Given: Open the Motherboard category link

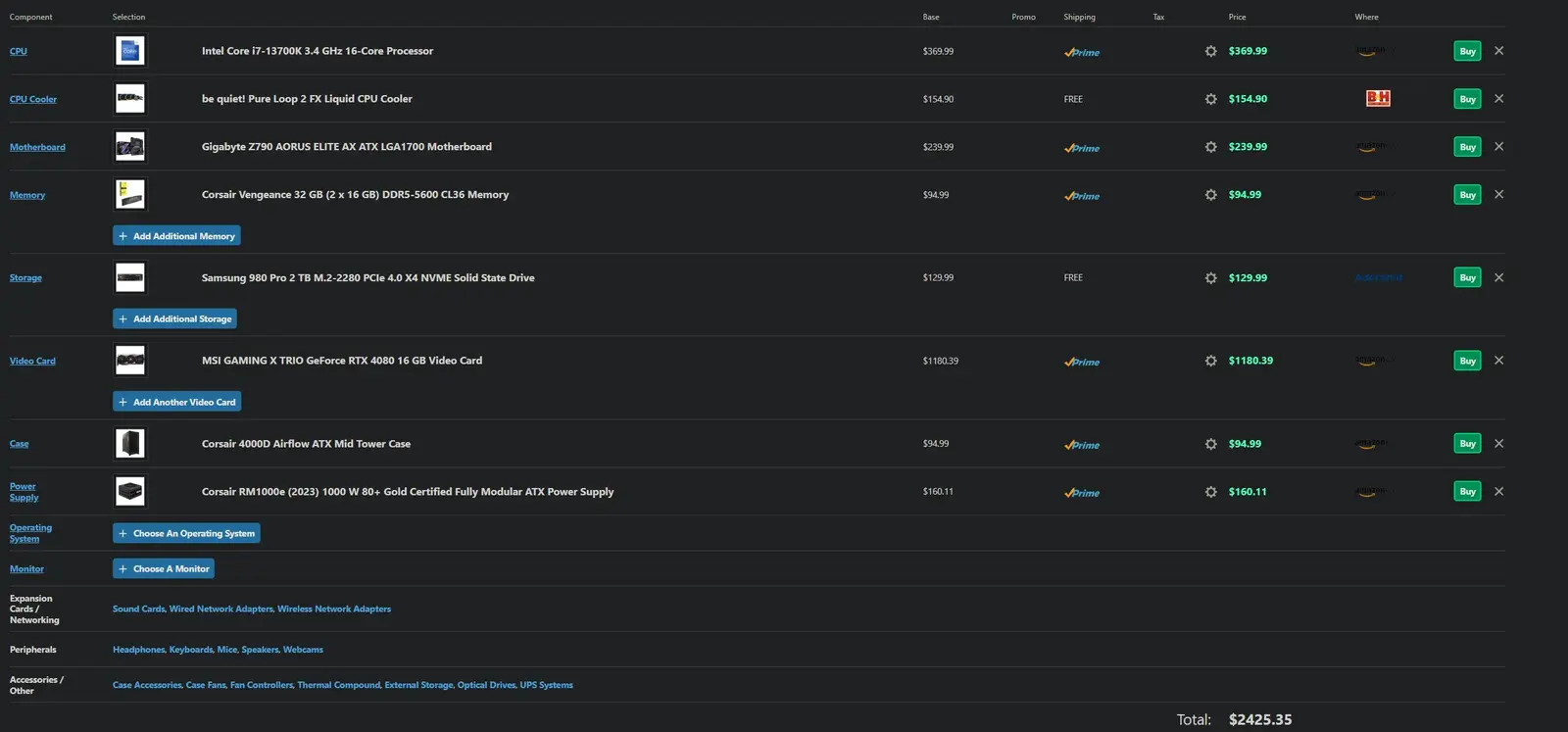Looking at the screenshot, I should pos(37,147).
